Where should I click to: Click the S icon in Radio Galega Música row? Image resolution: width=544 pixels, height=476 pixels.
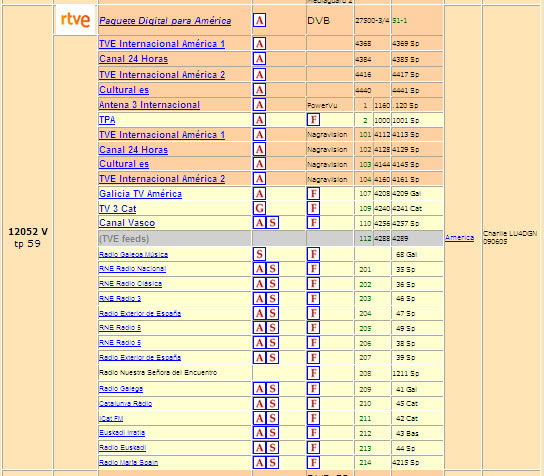click(x=259, y=254)
